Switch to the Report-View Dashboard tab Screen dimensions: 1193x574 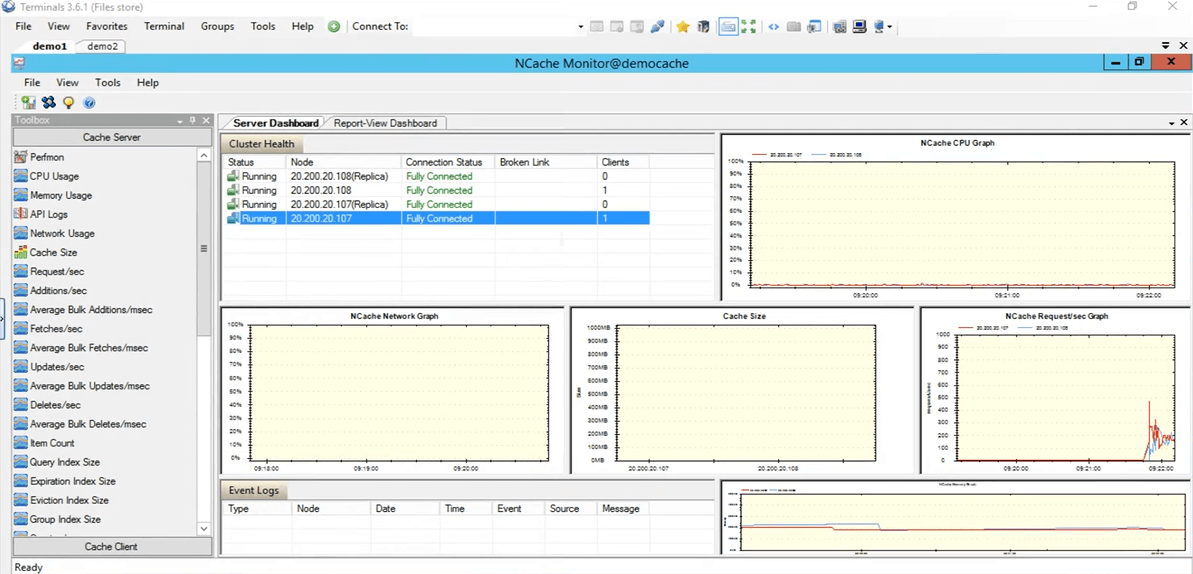coord(386,123)
